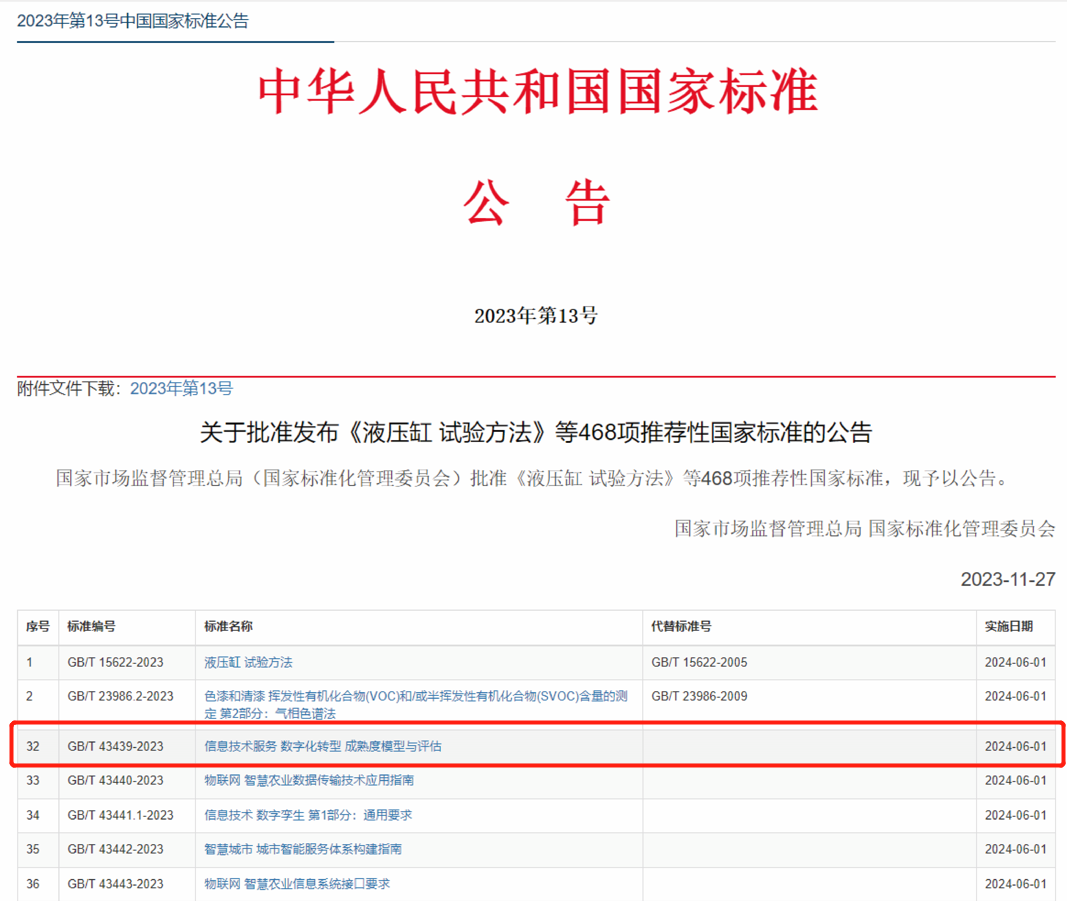The image size is (1067, 901).
Task: Click the 序号 column header
Action: [x=36, y=627]
